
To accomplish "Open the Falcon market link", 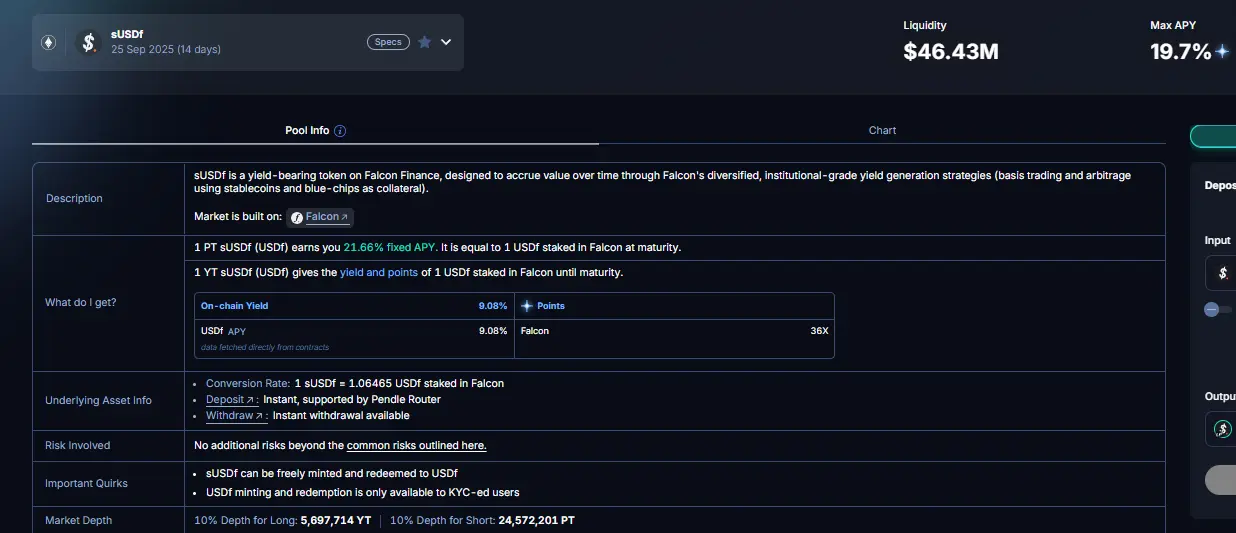I will 327,217.
